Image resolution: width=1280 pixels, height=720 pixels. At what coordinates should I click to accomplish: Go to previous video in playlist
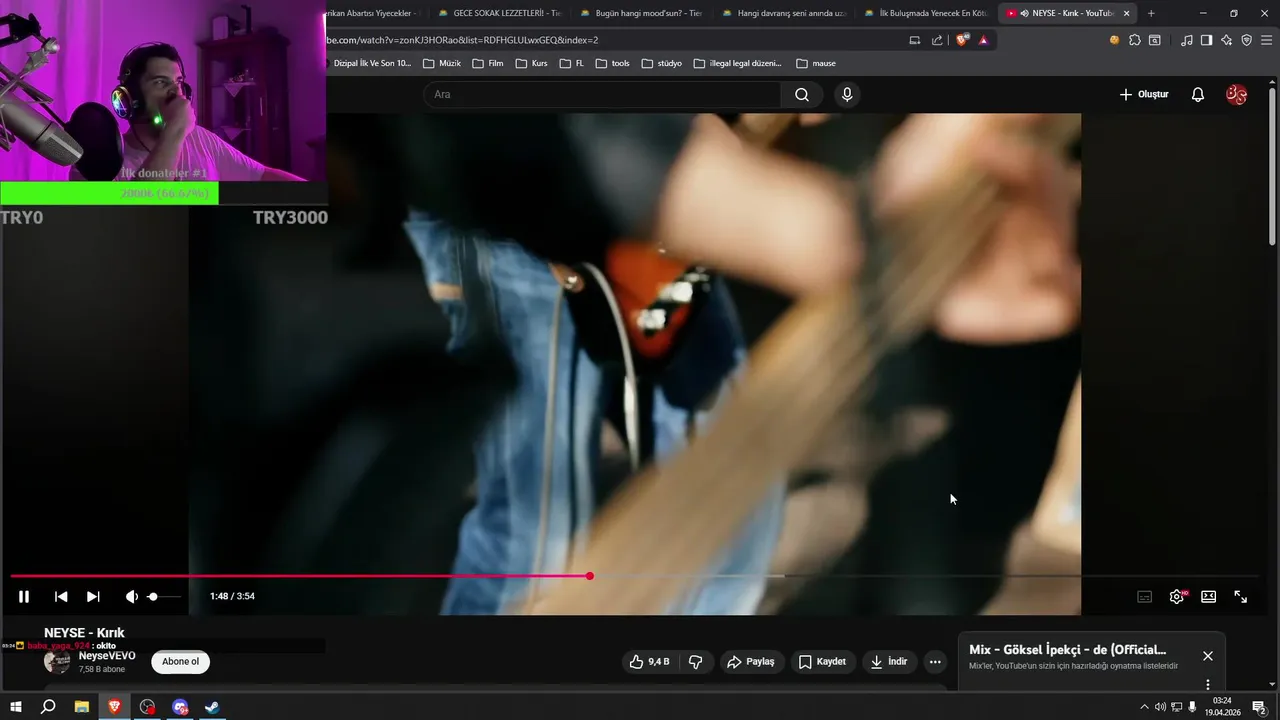click(x=61, y=596)
